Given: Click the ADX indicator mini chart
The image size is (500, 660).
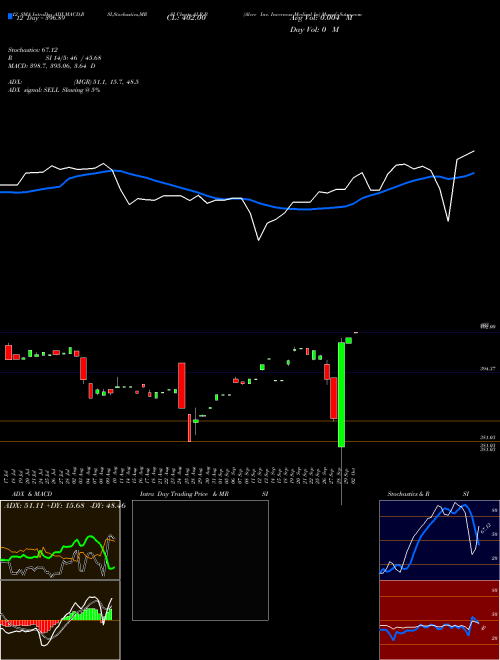Looking at the screenshot, I should pyautogui.click(x=60, y=540).
